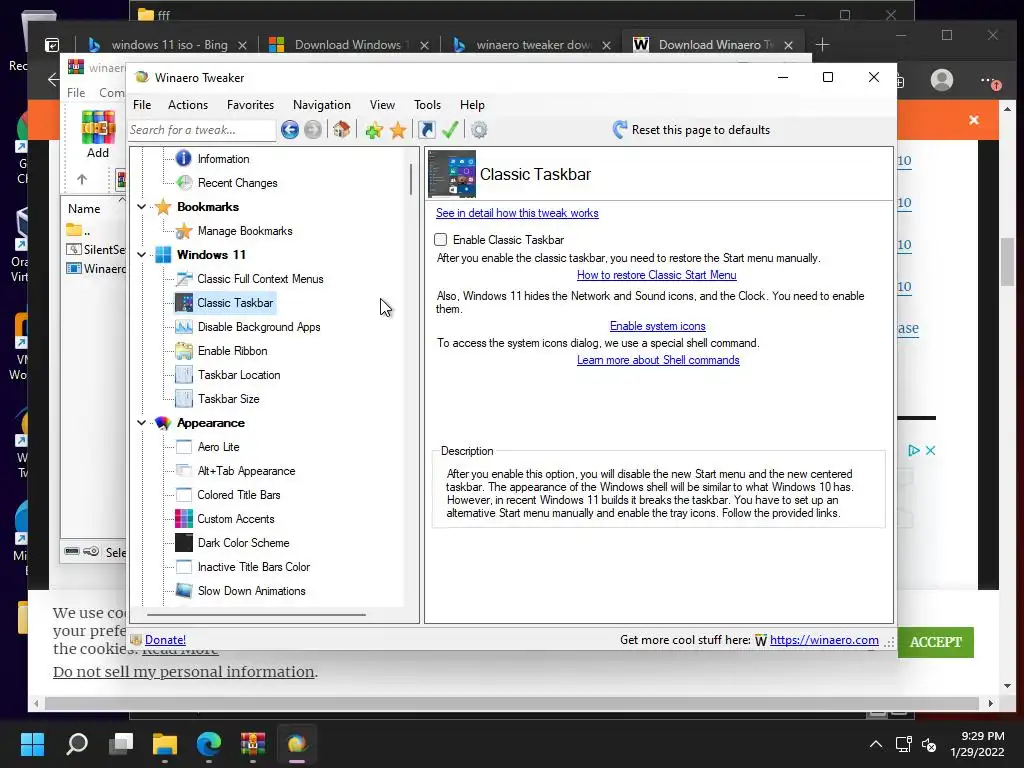Select Alt+Tab Appearance in tree
The height and width of the screenshot is (768, 1024).
point(246,471)
